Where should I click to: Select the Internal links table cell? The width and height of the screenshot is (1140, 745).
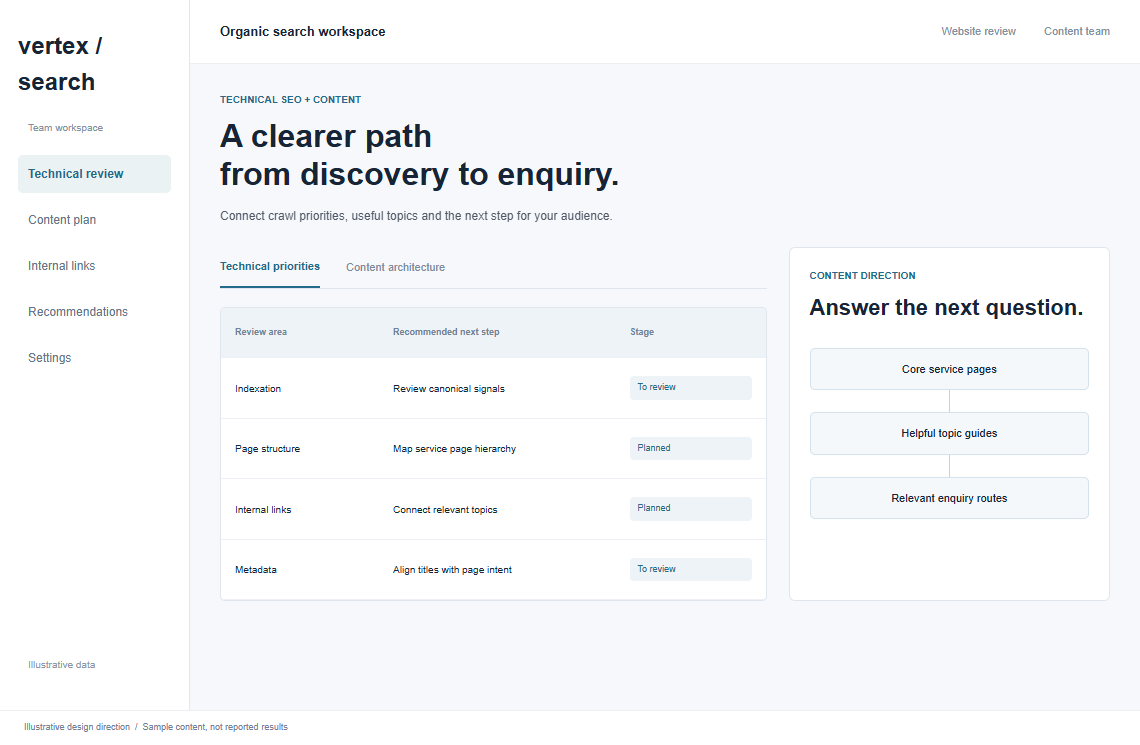click(x=263, y=510)
